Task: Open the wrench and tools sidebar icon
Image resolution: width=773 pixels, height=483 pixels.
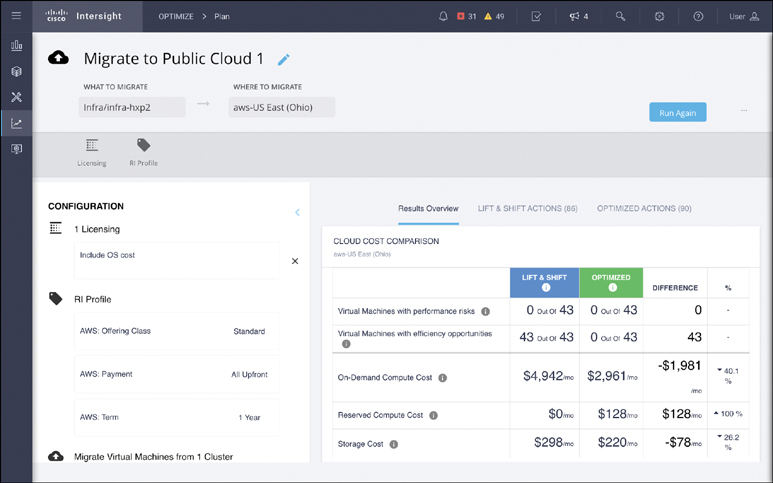Action: click(16, 98)
